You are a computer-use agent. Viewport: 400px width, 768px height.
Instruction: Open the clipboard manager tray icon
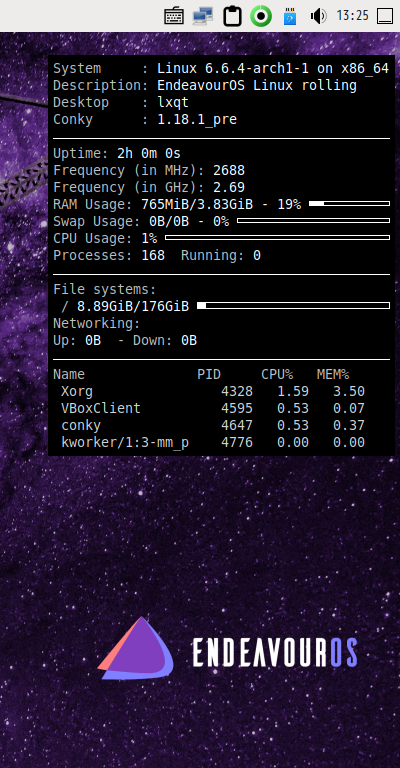pyautogui.click(x=233, y=16)
